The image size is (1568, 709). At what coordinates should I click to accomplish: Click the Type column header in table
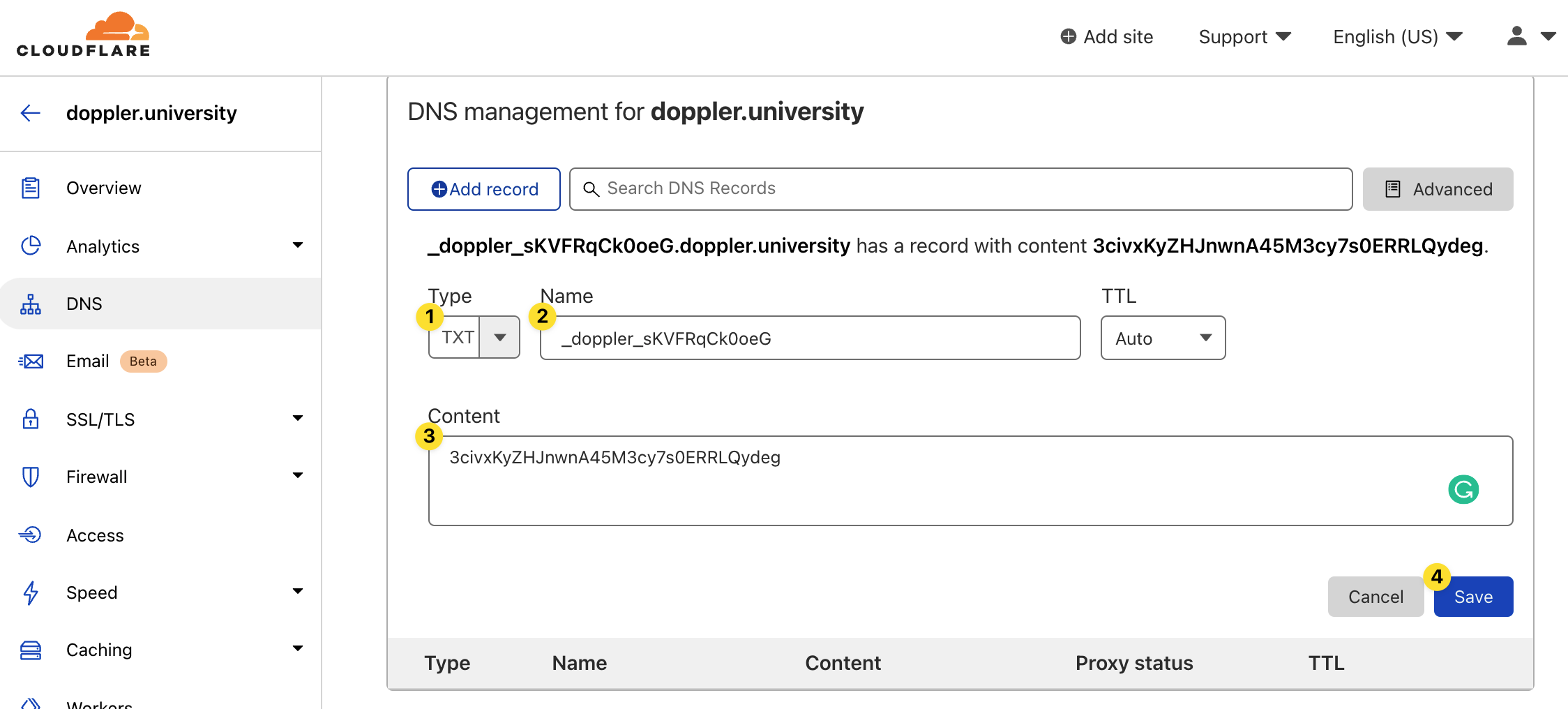click(447, 663)
